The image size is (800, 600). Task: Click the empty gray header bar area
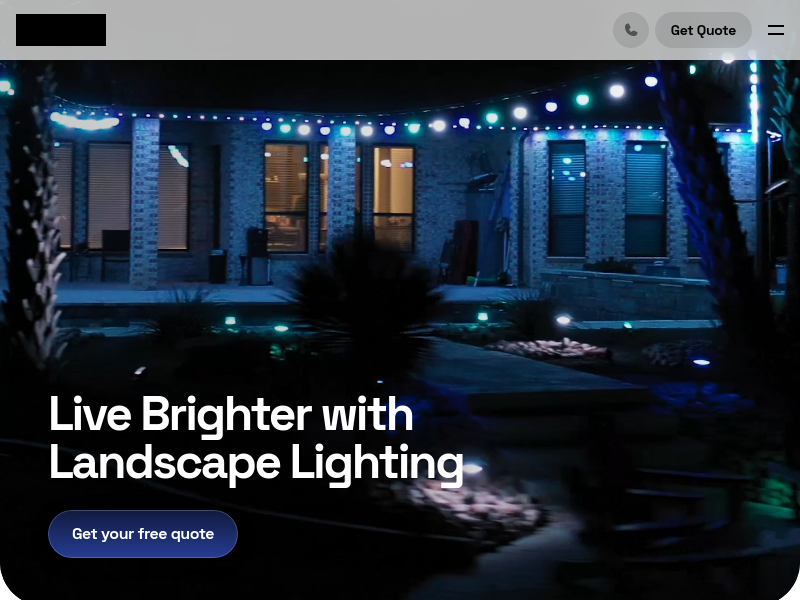(357, 30)
